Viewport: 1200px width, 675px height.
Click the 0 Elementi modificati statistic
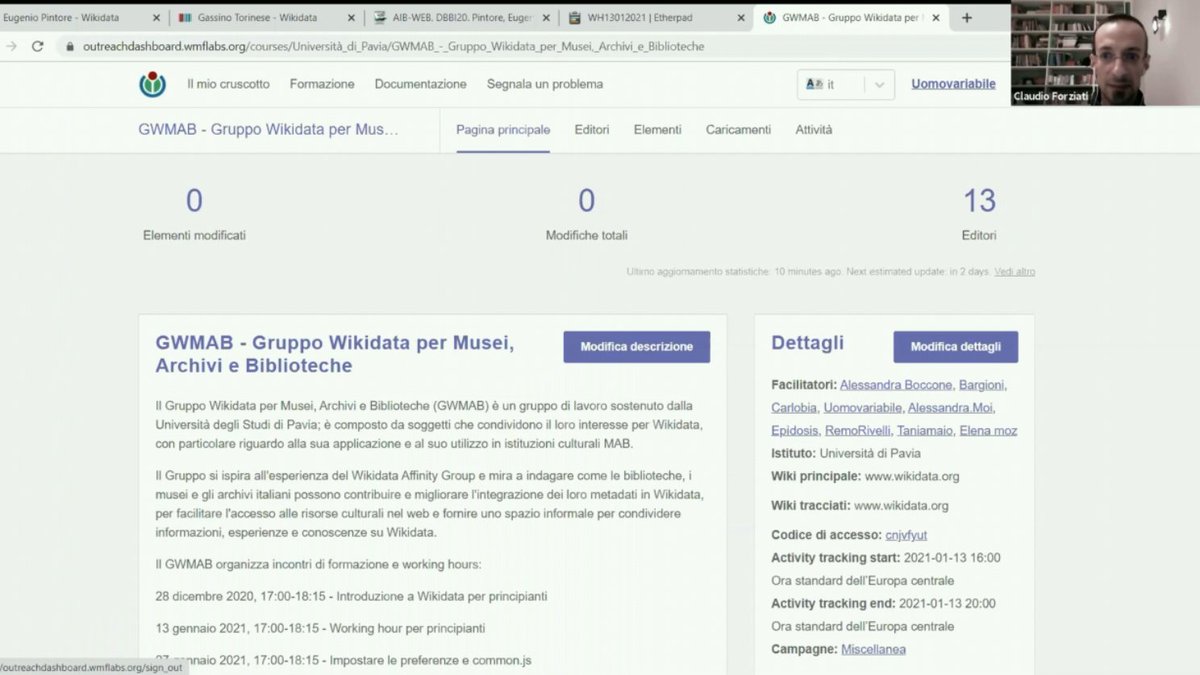point(194,214)
